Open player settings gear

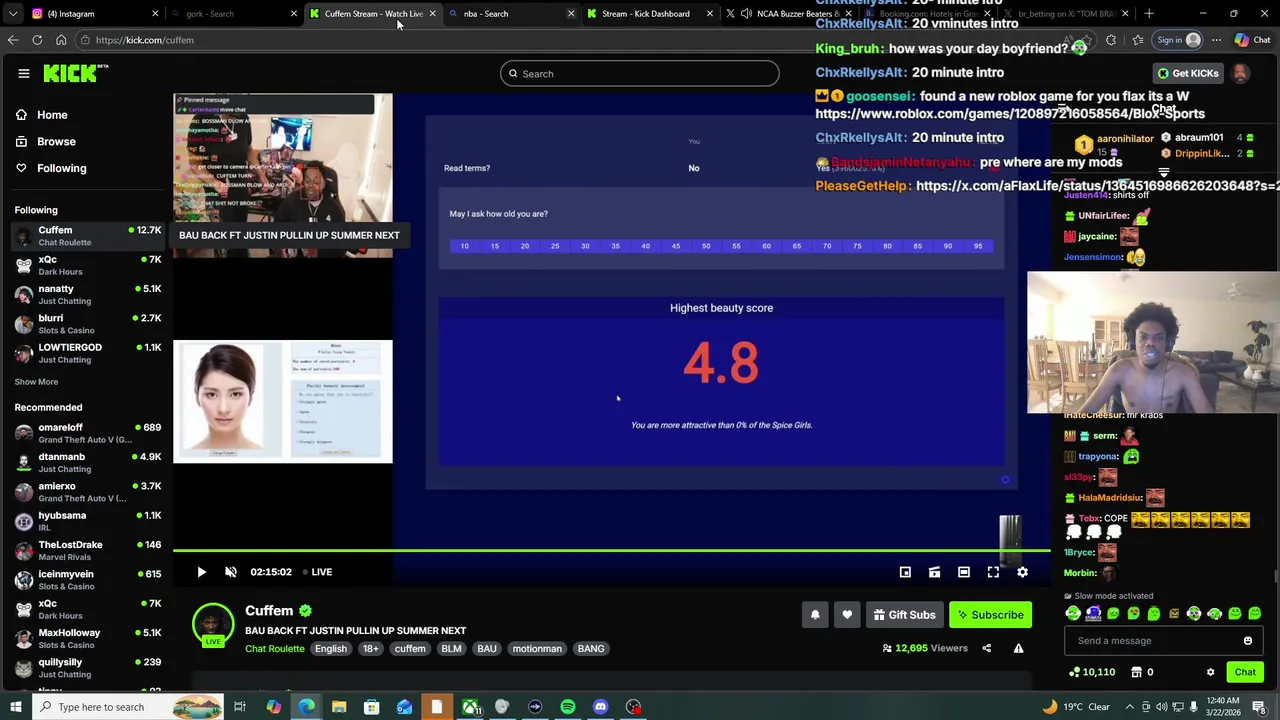point(1022,572)
